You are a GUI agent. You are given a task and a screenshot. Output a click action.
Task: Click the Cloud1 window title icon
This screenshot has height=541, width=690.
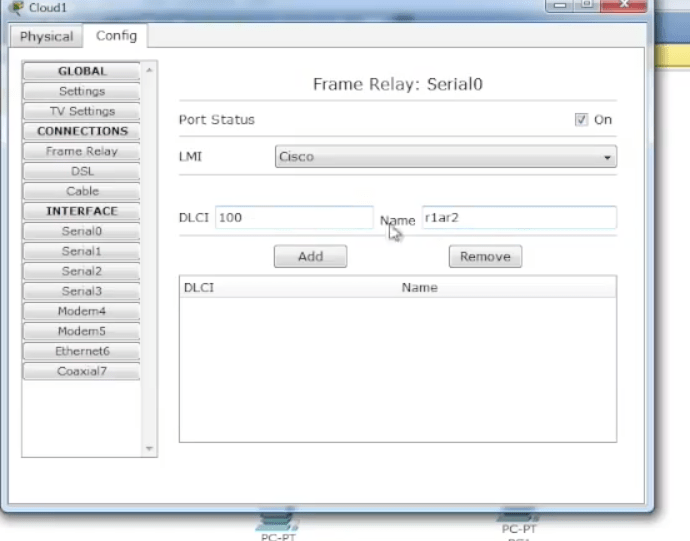pos(15,6)
